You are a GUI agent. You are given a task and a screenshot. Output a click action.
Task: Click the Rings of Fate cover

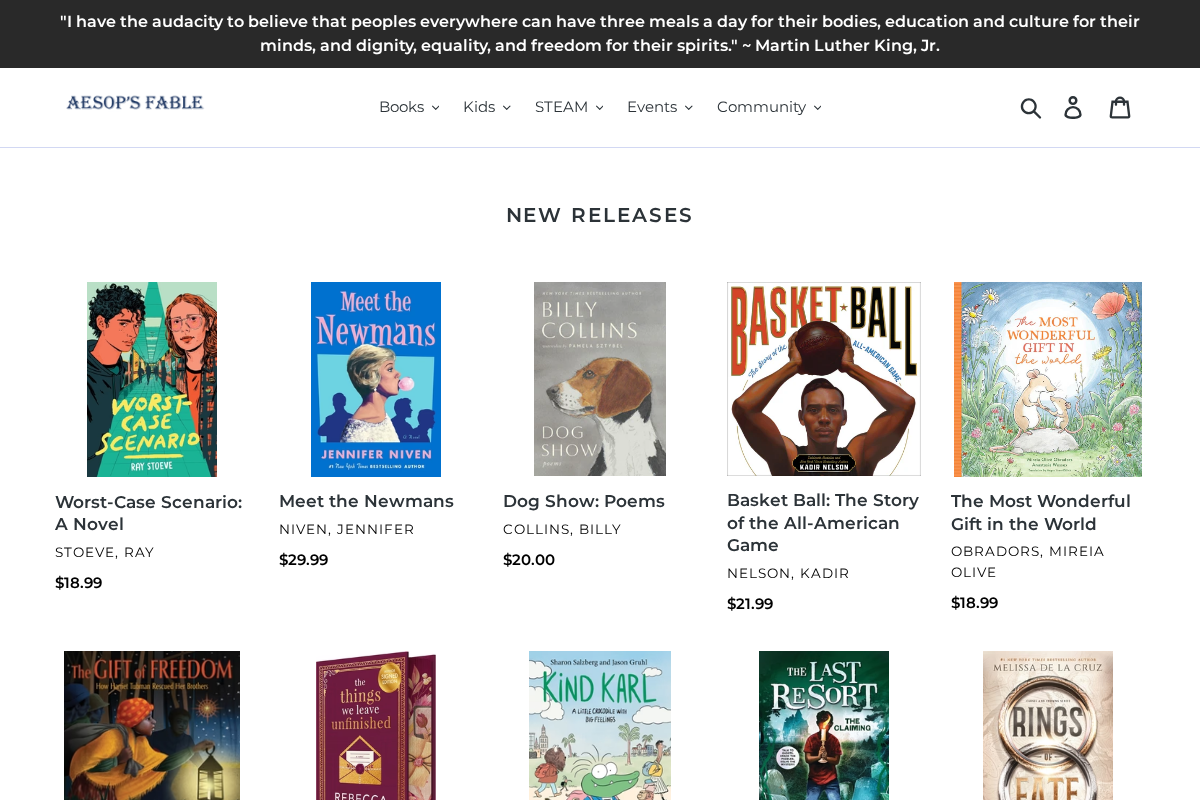(x=1047, y=725)
